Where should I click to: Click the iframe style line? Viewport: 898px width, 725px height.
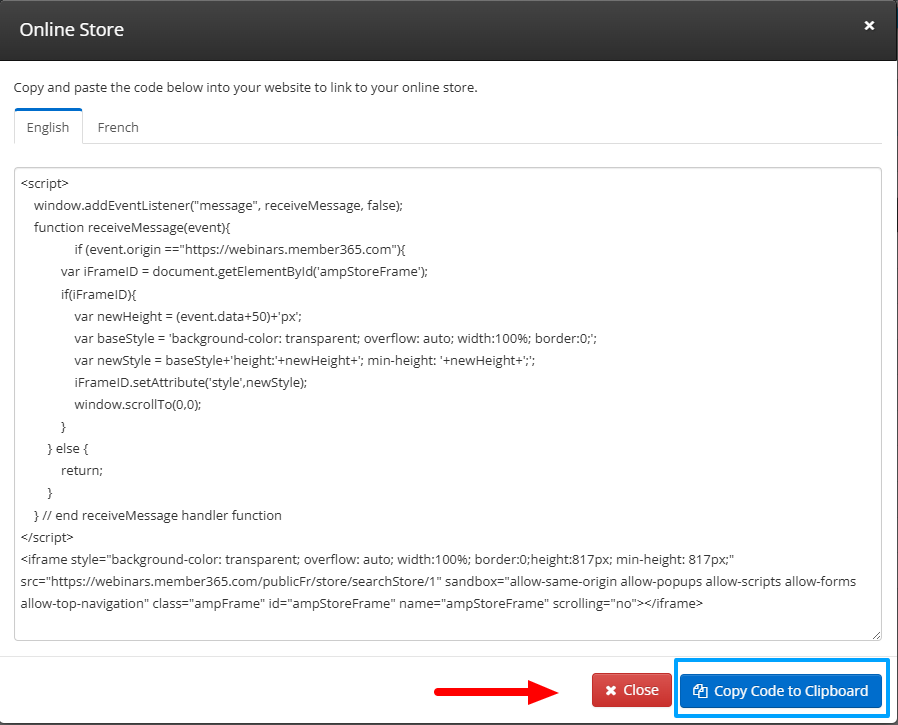[x=377, y=559]
